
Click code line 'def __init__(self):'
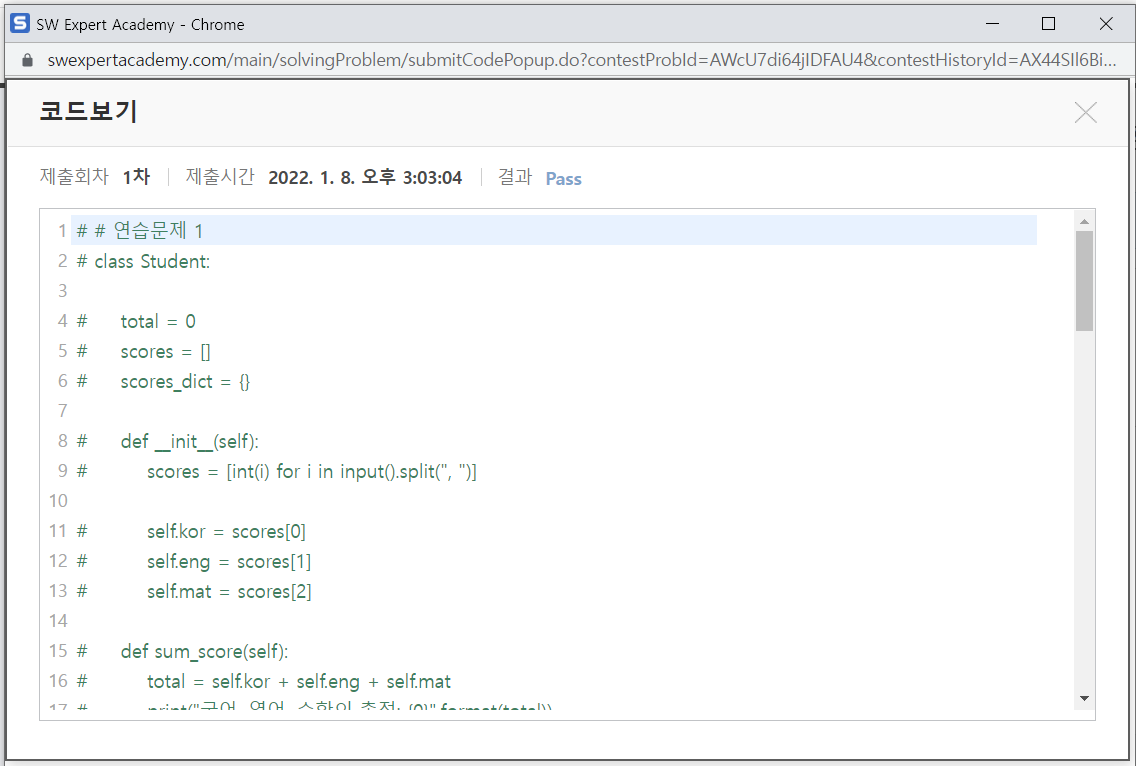(x=189, y=441)
